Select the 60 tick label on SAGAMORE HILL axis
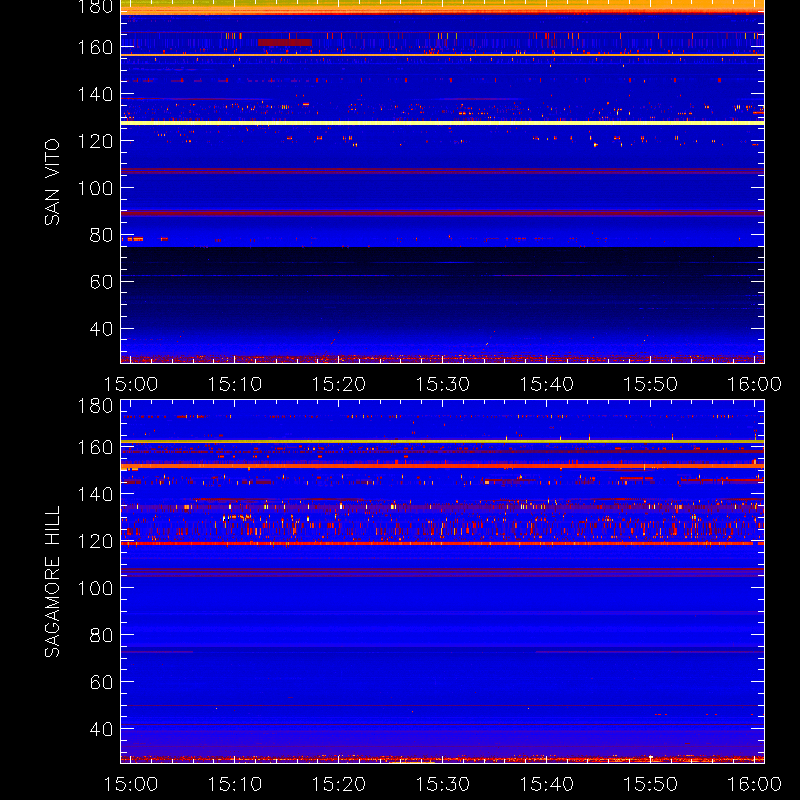 tap(101, 682)
